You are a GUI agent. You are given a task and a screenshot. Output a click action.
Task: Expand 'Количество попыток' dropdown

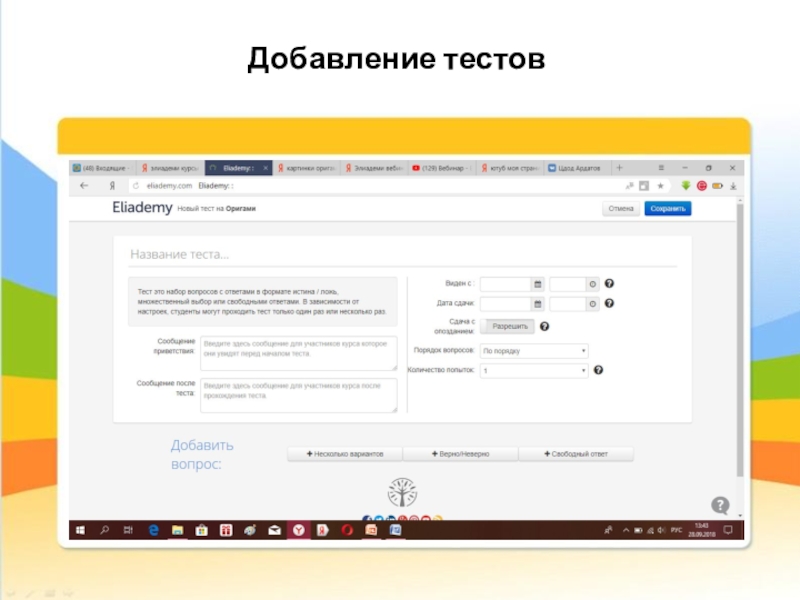(x=534, y=370)
